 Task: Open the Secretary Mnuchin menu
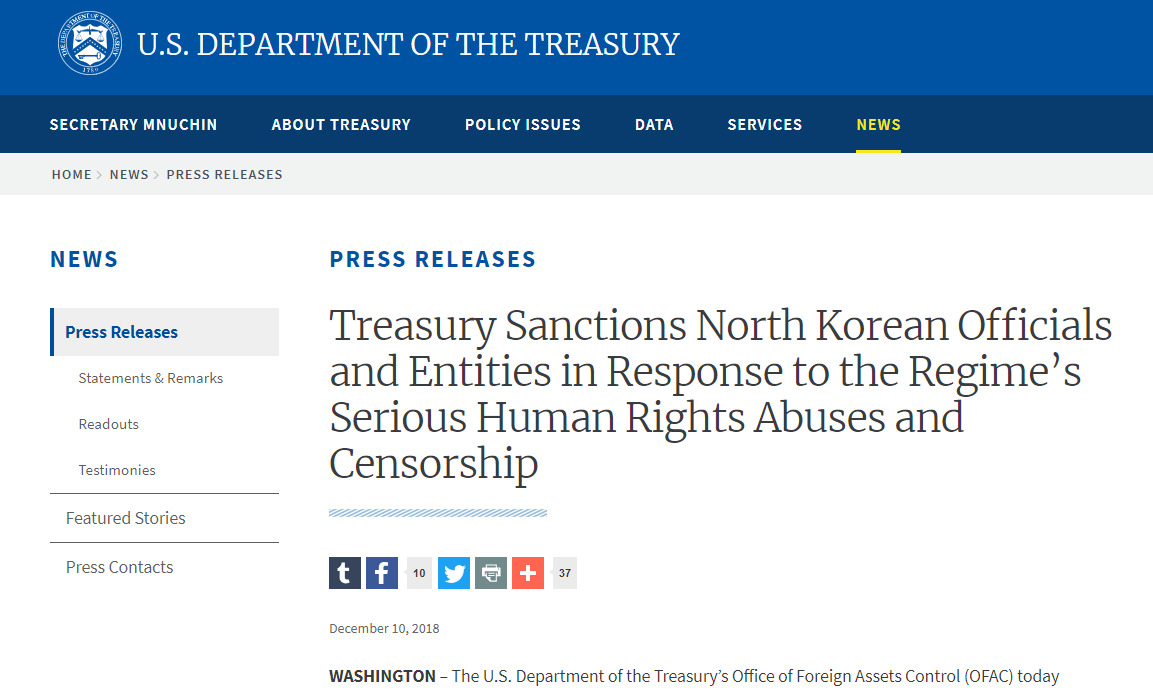[x=133, y=124]
